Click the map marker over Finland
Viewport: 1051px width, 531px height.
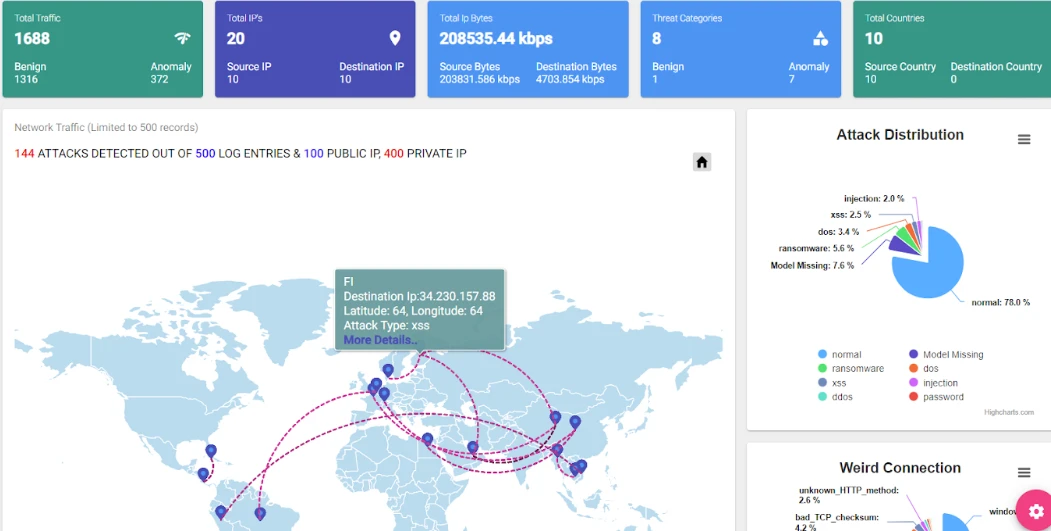pos(388,370)
